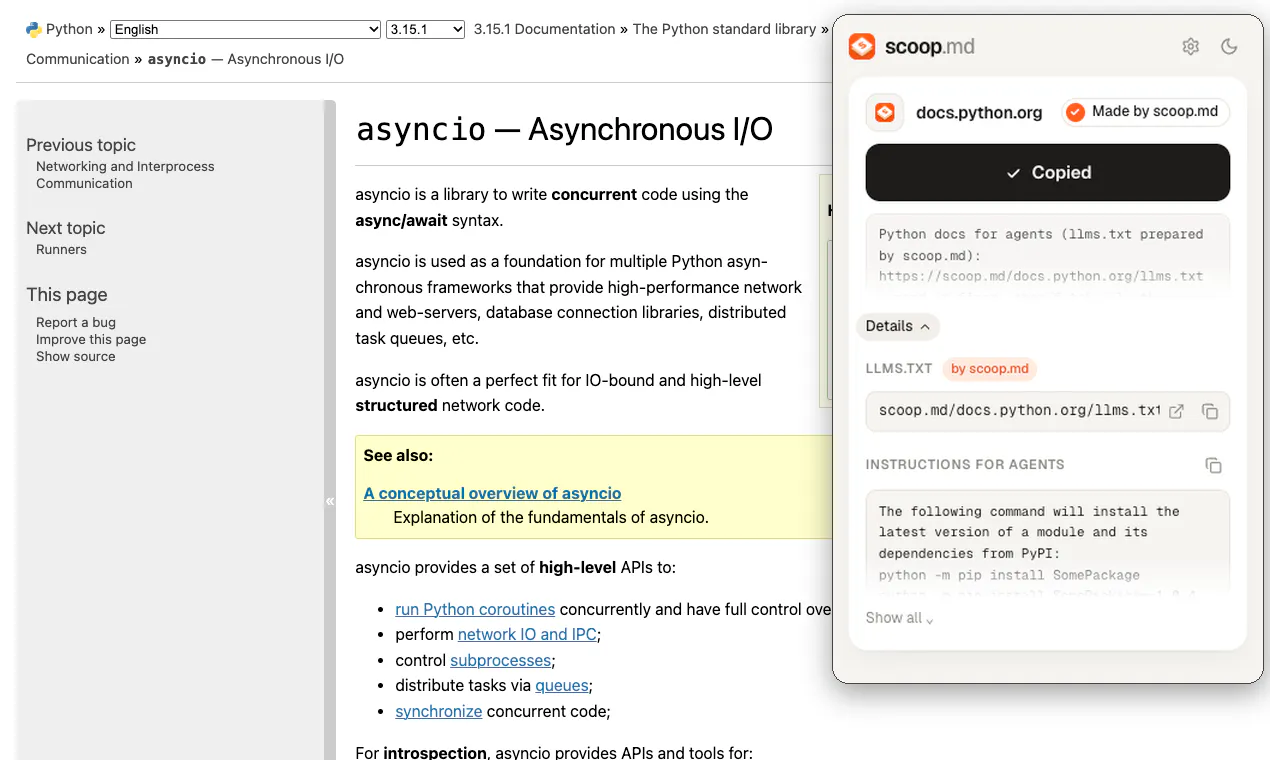1270x760 pixels.
Task: Click the by scoop.md tag
Action: pyautogui.click(x=990, y=368)
